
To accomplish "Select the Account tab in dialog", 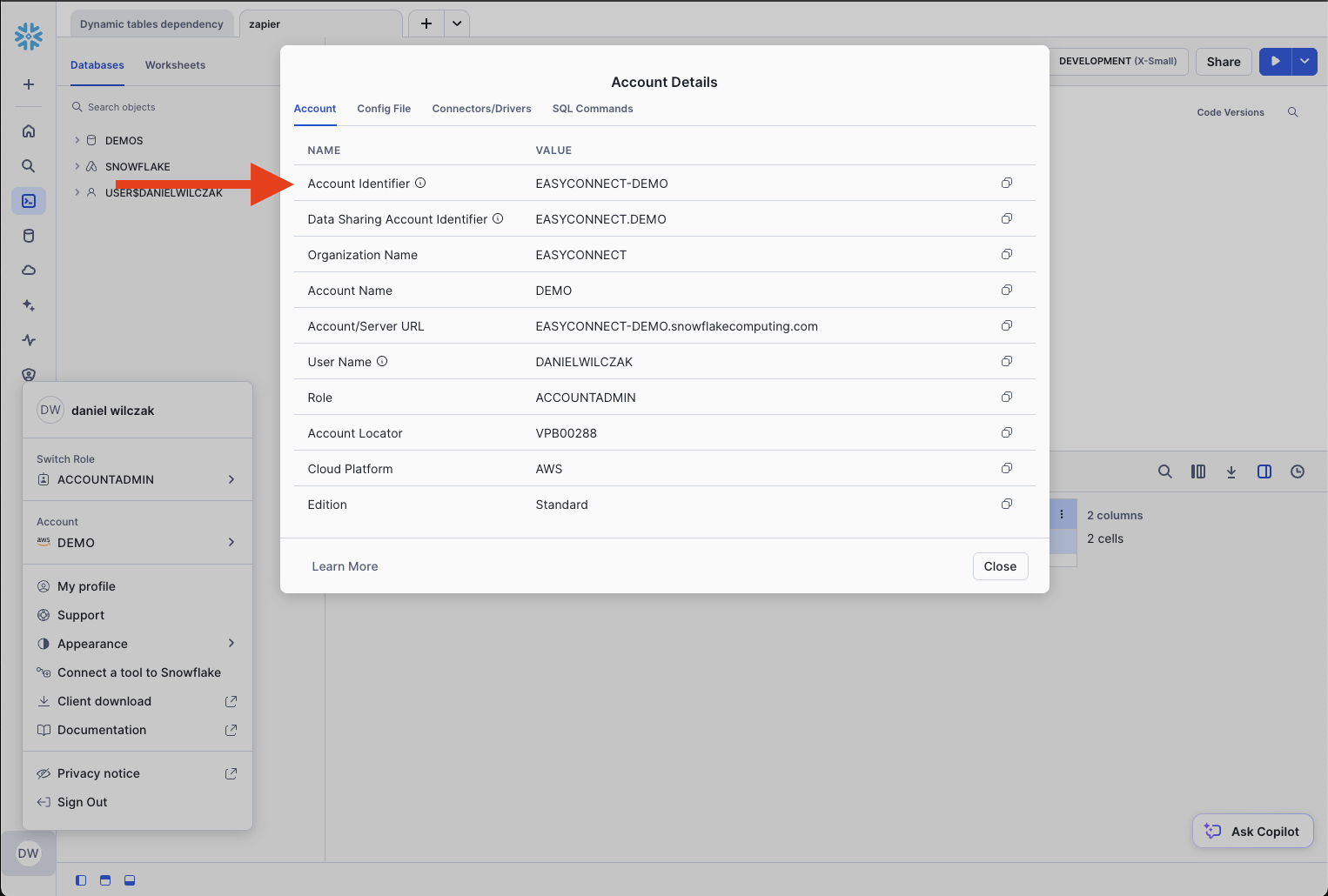I will click(x=315, y=109).
